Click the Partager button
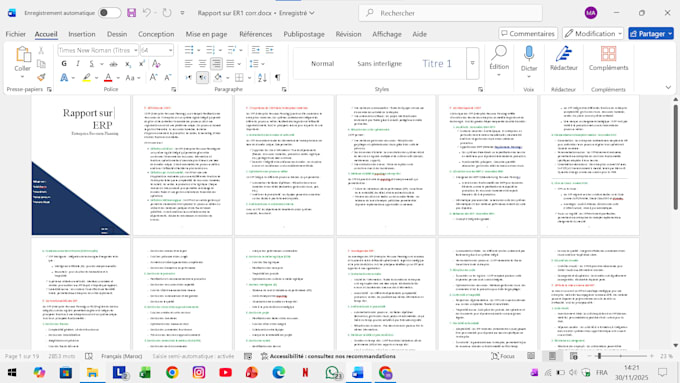Image resolution: width=680 pixels, height=383 pixels. click(x=651, y=33)
